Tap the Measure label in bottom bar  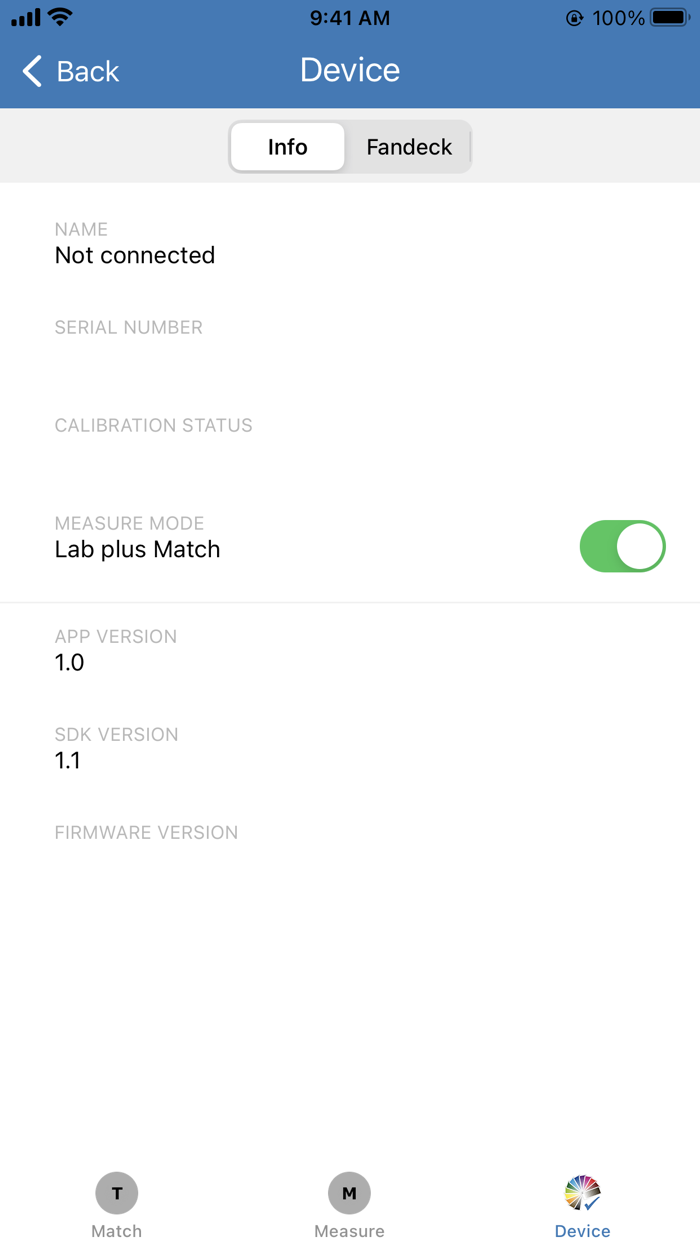point(349,1231)
